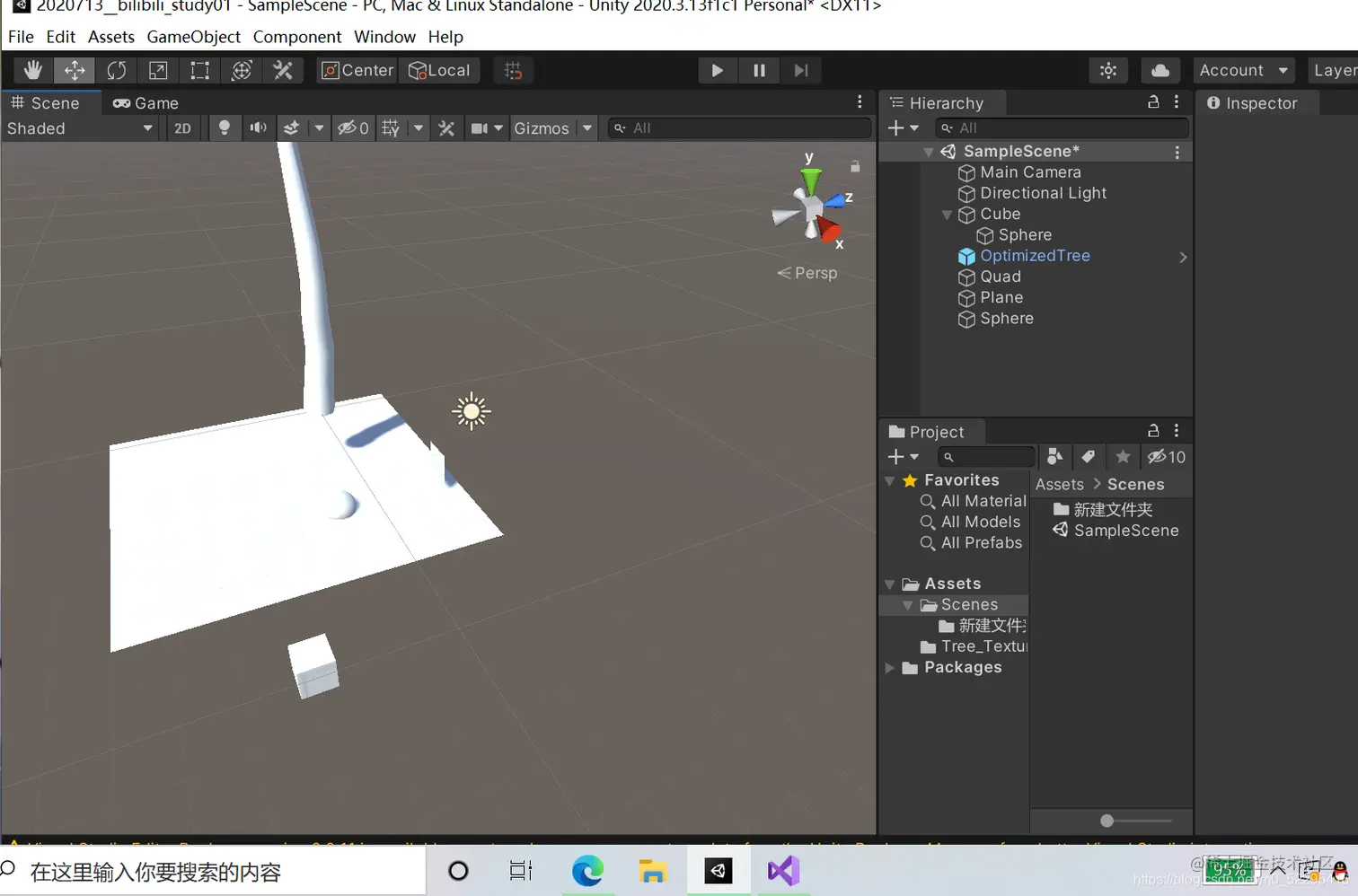
Task: Open the Shaded draw mode dropdown
Action: [80, 128]
